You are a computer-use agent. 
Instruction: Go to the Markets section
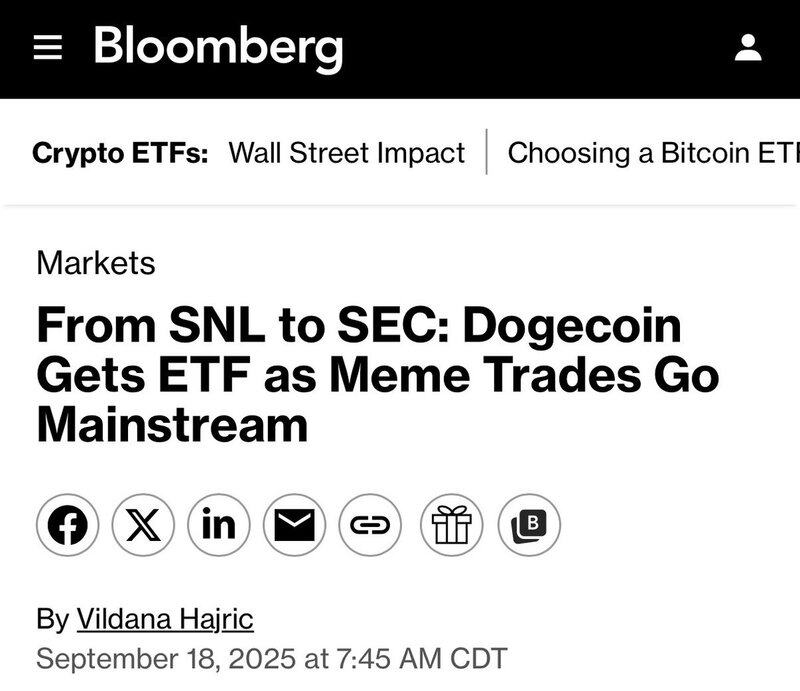click(96, 263)
